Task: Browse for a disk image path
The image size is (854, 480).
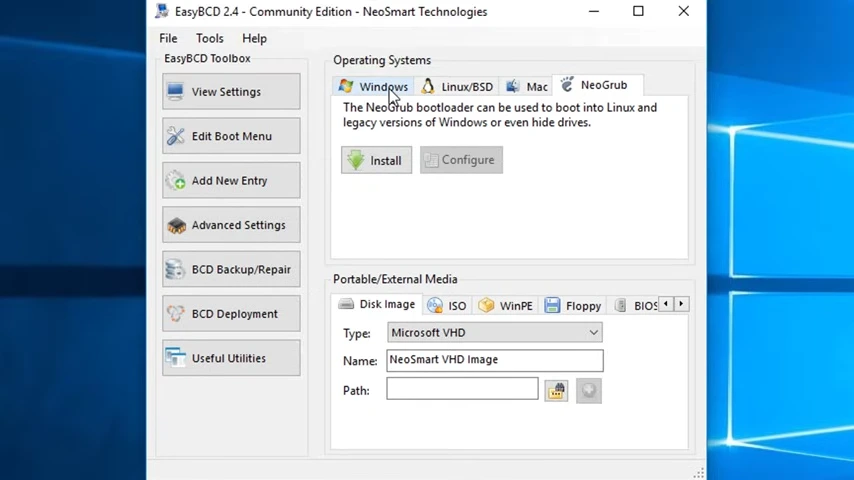Action: (556, 391)
